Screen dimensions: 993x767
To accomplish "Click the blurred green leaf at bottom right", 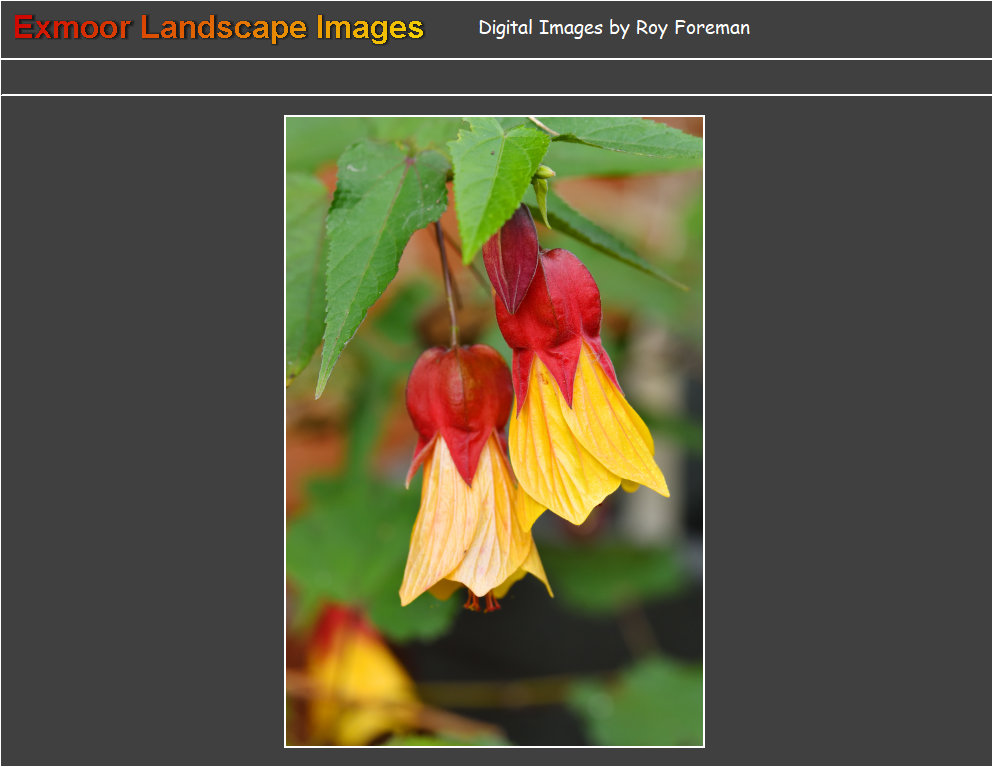I will (640, 705).
